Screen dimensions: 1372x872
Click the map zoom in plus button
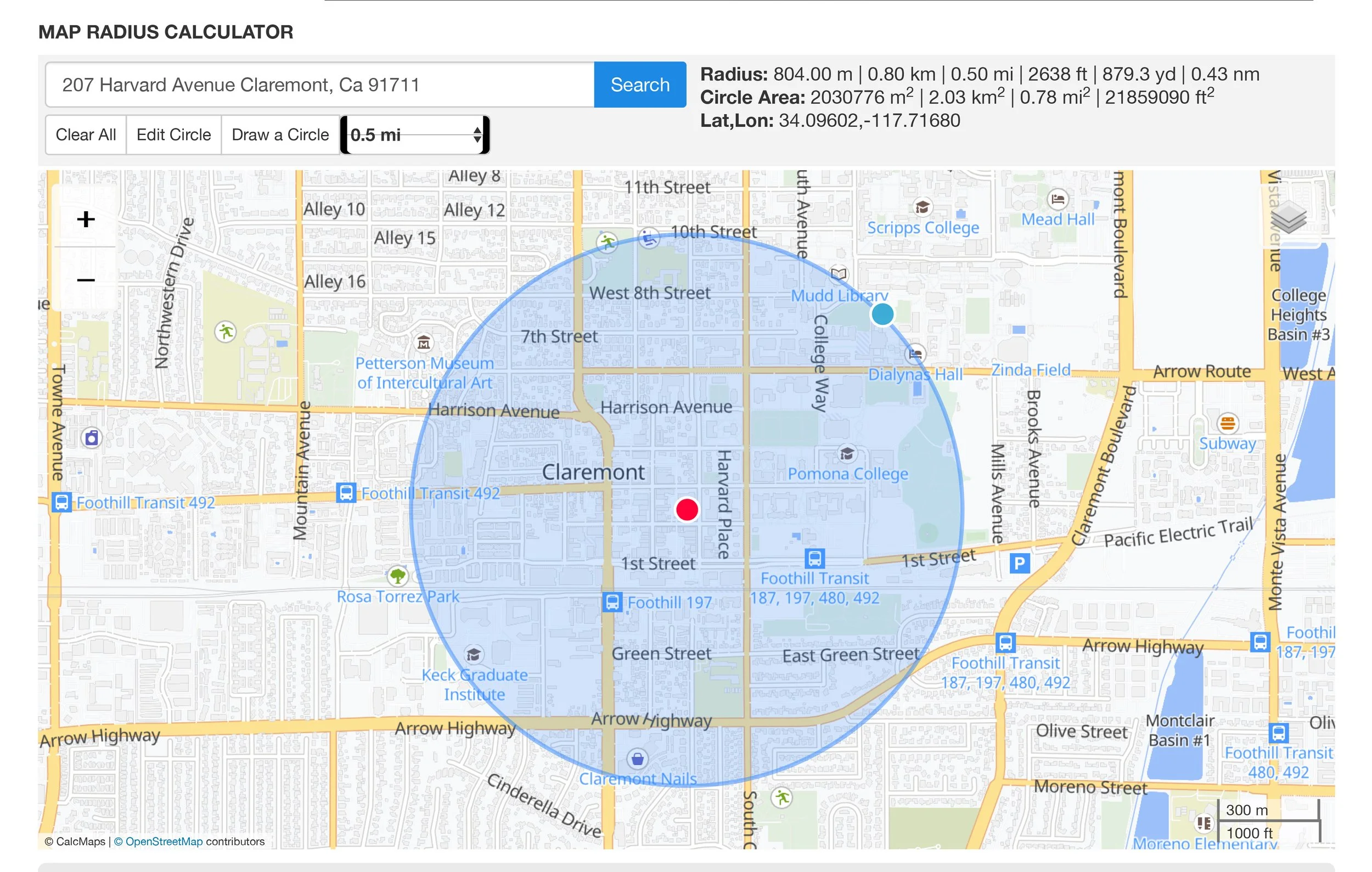coord(86,220)
